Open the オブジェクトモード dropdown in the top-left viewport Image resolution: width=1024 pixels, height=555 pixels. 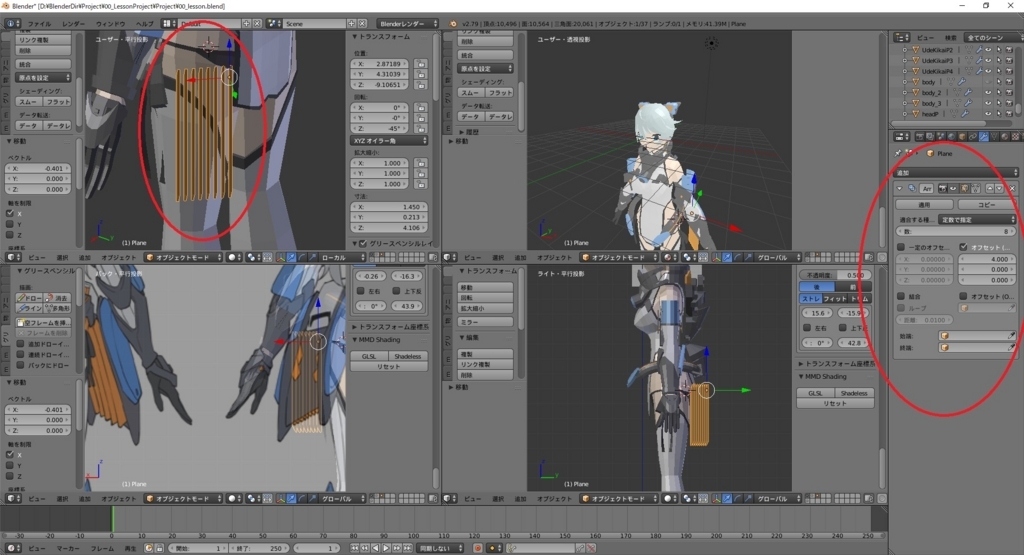(x=184, y=257)
